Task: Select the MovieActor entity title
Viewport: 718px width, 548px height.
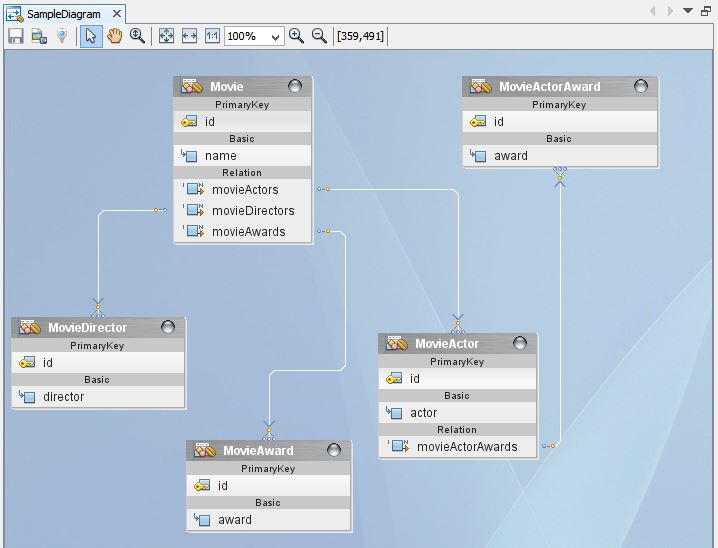Action: pos(446,343)
